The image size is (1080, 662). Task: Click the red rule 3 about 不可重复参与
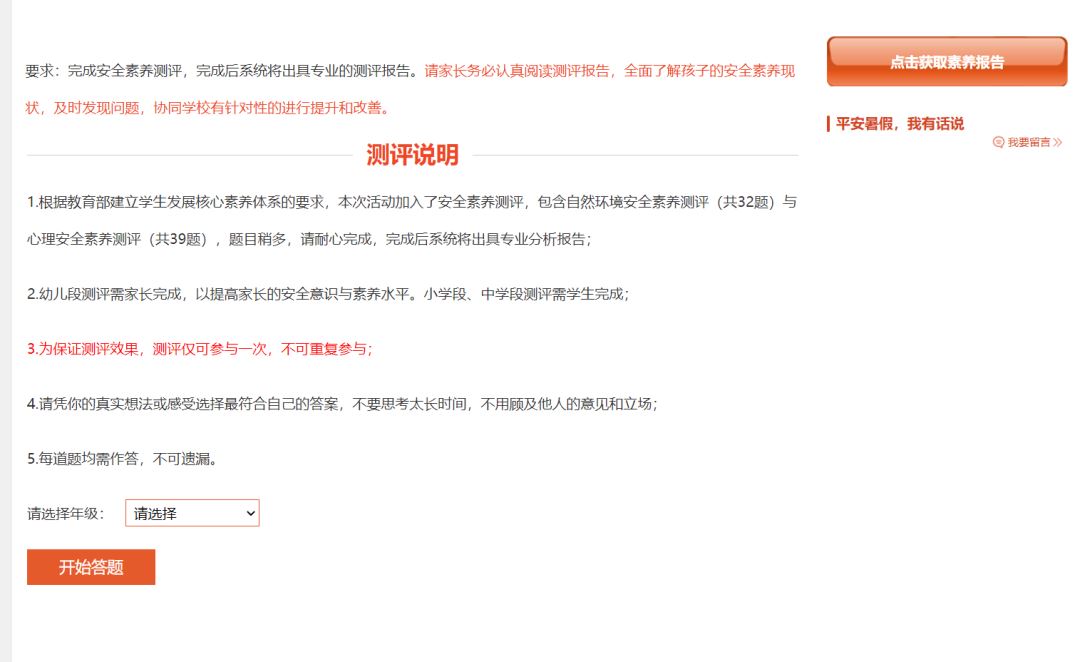click(199, 349)
